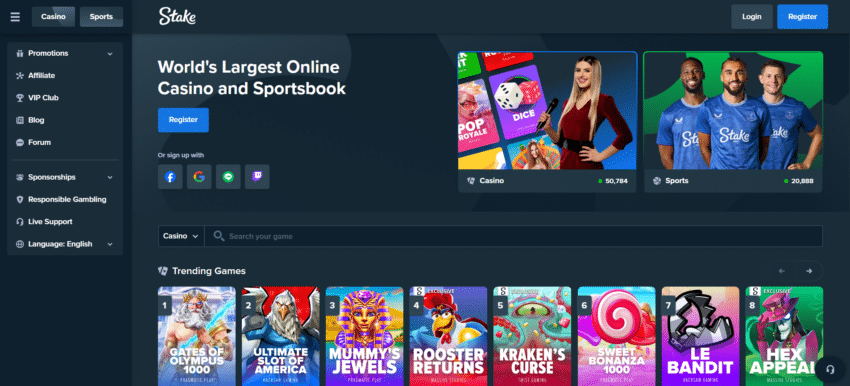Sign up with Twitch icon
Image resolution: width=850 pixels, height=386 pixels.
pos(257,177)
